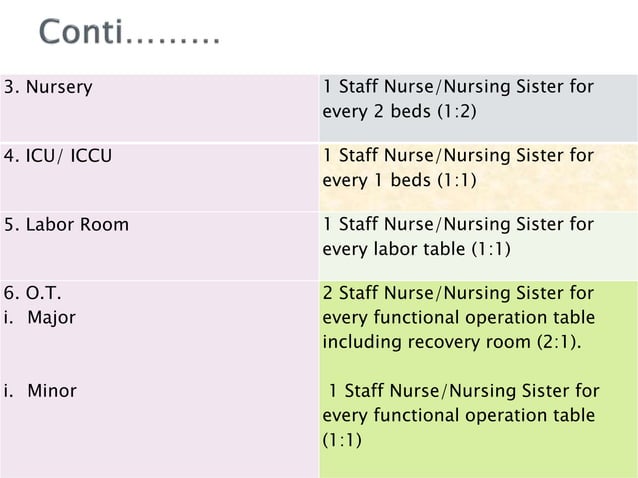Viewport: 638px width, 478px height.
Task: Select the "3. Nursery" table cell
Action: [49, 87]
